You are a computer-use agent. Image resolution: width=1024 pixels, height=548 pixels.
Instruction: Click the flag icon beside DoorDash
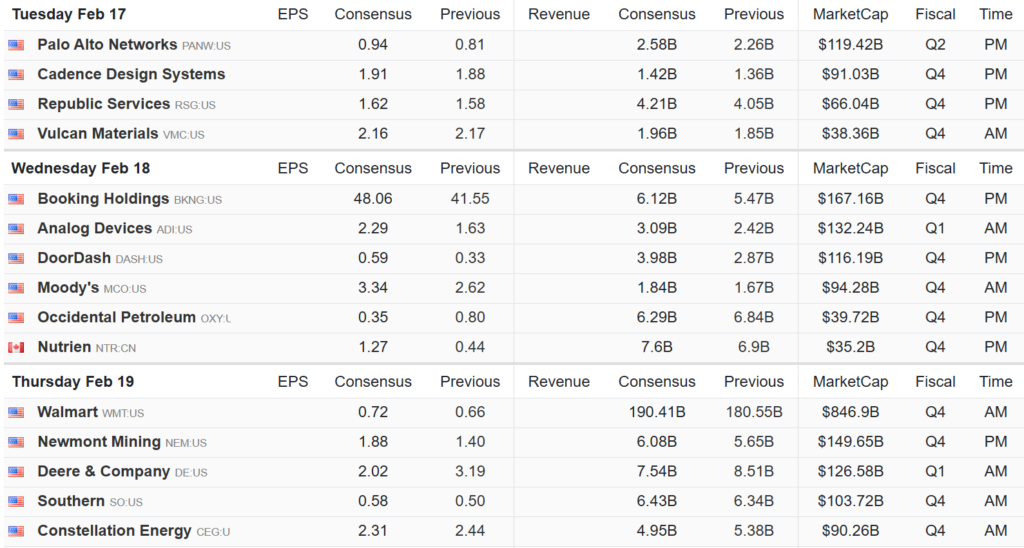pos(16,258)
